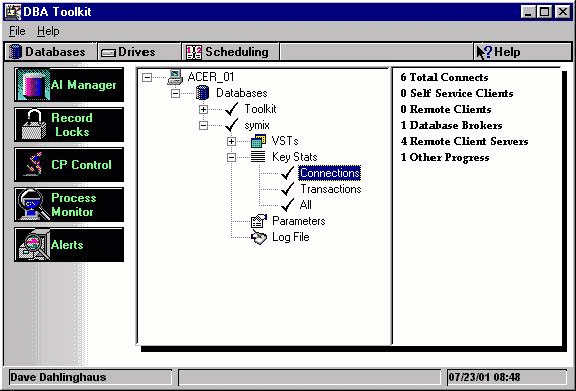The image size is (576, 391).
Task: Open the AI Manager cylinder icon
Action: (x=33, y=84)
